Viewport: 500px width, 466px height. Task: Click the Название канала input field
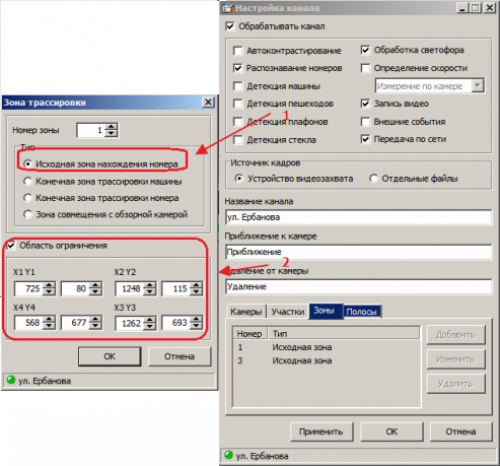coord(358,217)
